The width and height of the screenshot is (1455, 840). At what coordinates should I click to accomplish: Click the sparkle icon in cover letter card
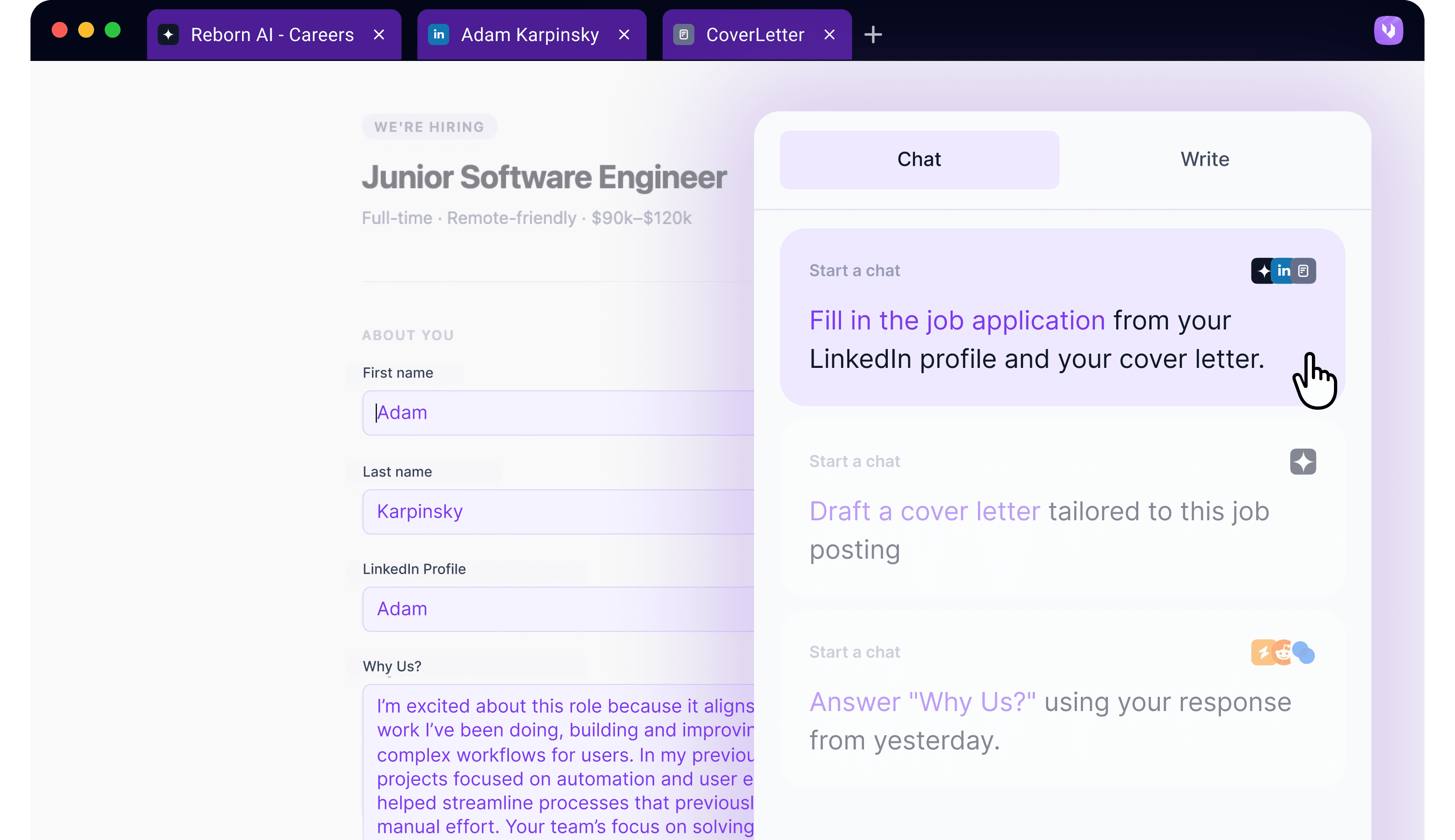click(1302, 462)
